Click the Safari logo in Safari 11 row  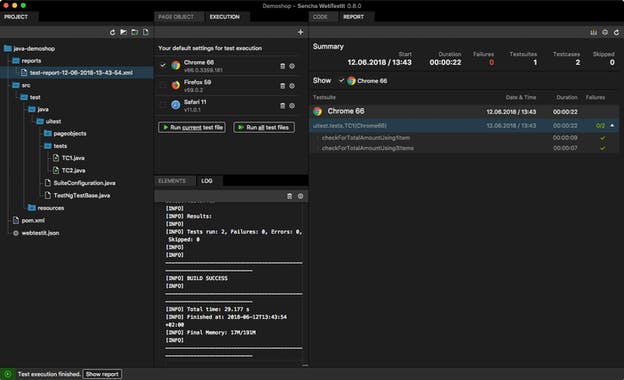pos(176,105)
